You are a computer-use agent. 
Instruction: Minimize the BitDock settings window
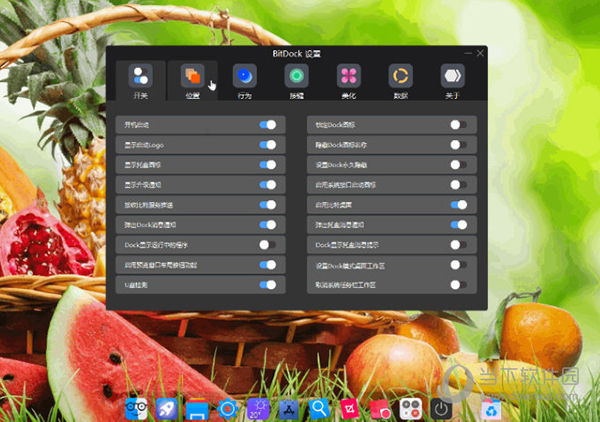(x=468, y=54)
